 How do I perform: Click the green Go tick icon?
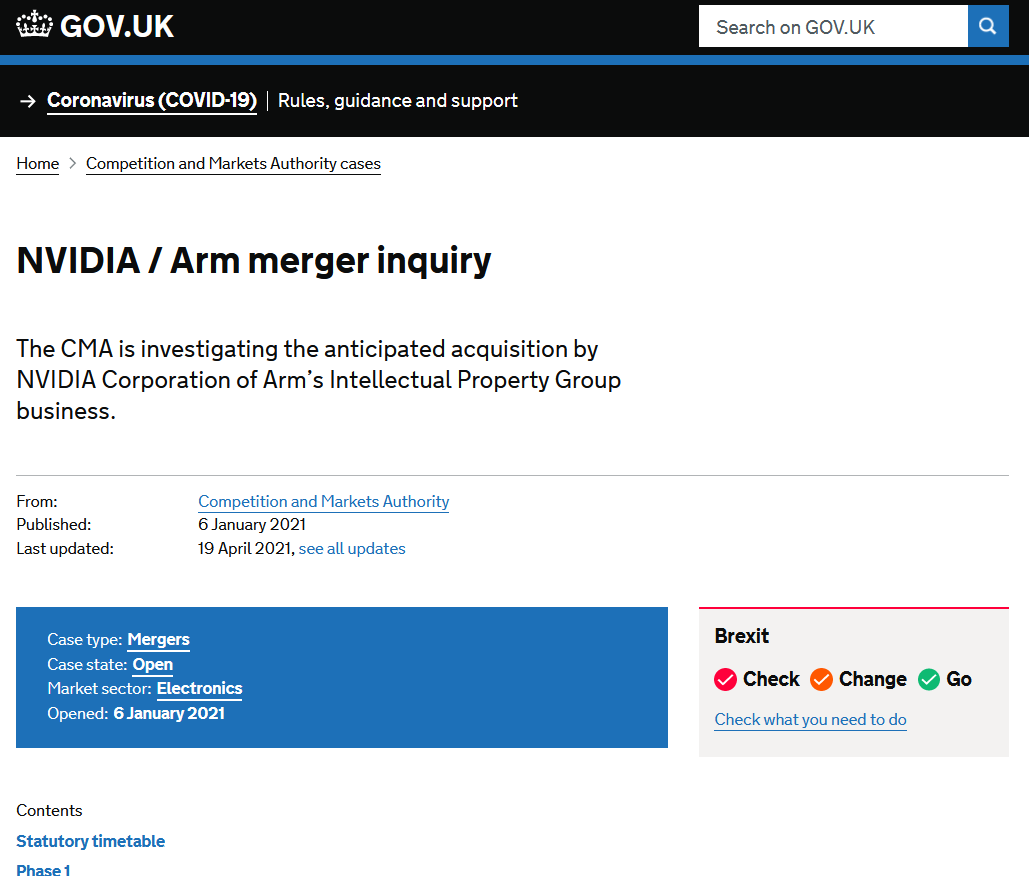[x=929, y=680]
